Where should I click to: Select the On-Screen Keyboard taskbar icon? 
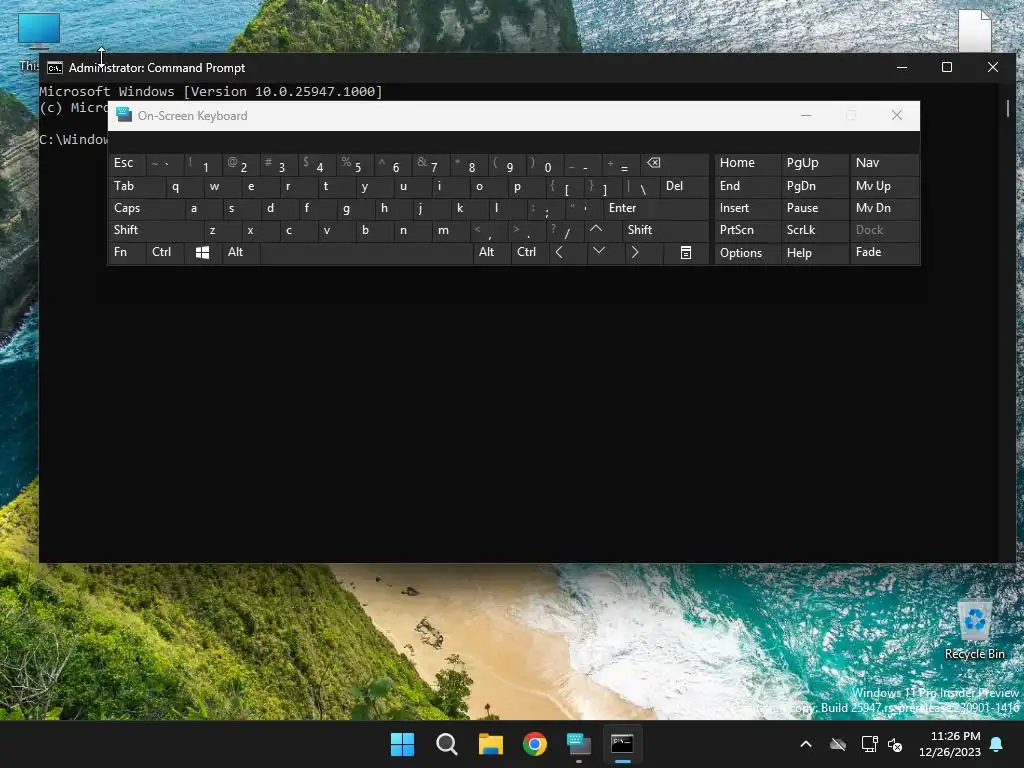point(579,744)
